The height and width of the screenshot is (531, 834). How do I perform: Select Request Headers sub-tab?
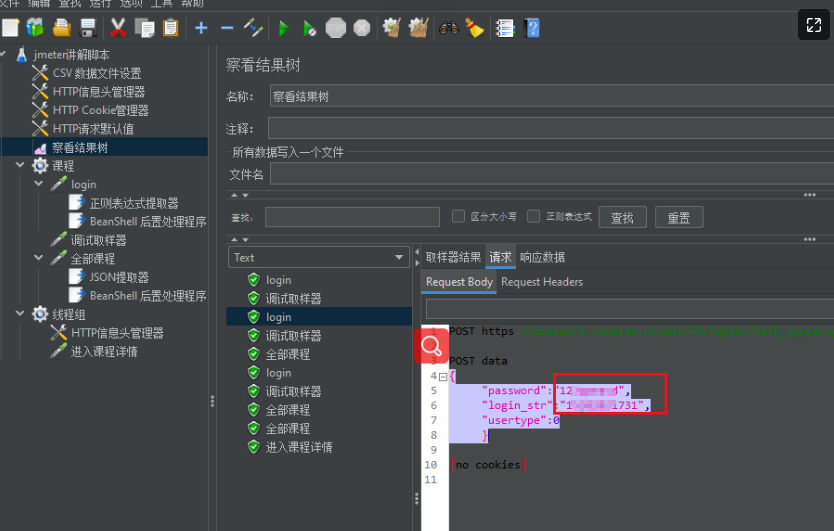542,282
